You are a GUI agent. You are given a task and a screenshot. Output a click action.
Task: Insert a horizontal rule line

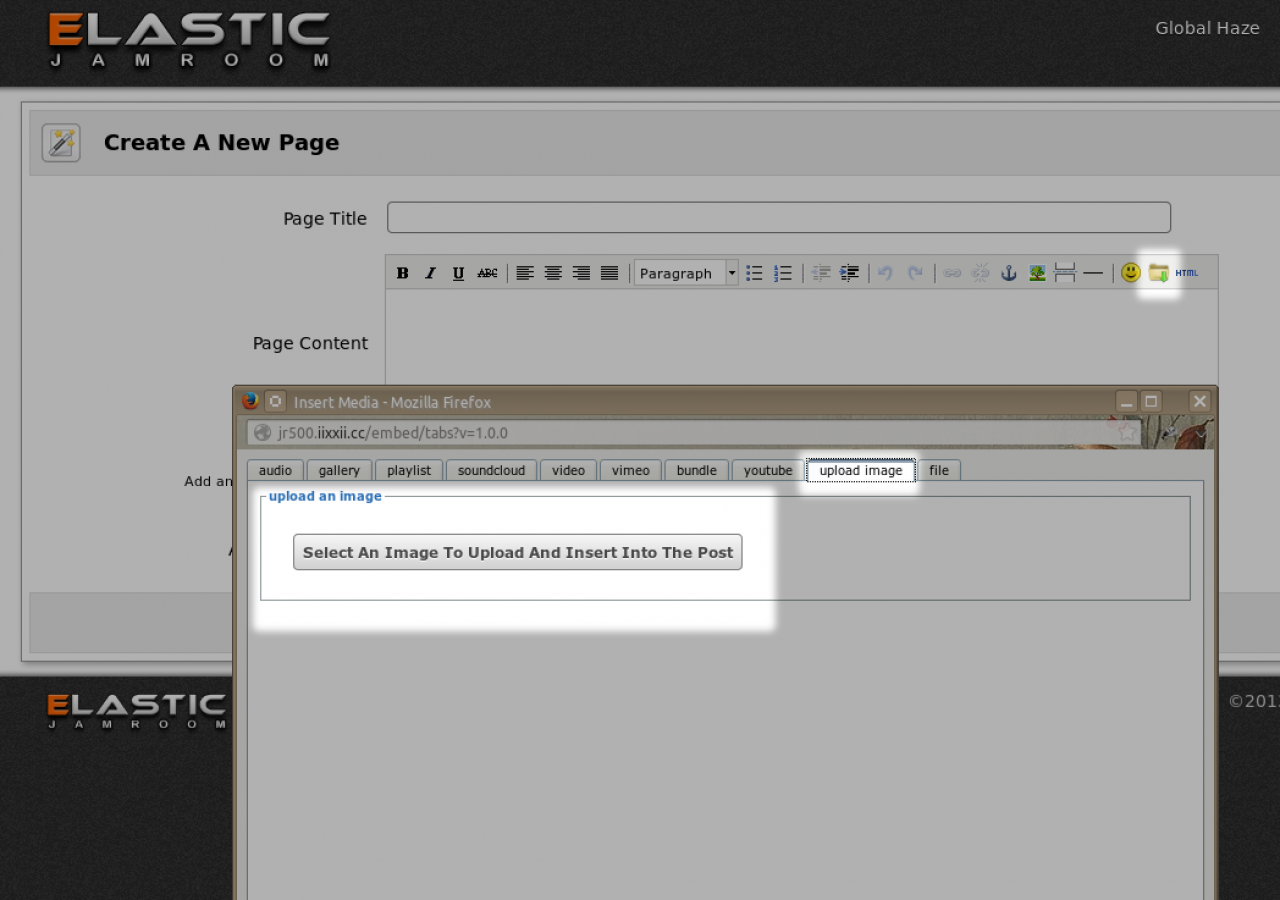coord(1093,273)
